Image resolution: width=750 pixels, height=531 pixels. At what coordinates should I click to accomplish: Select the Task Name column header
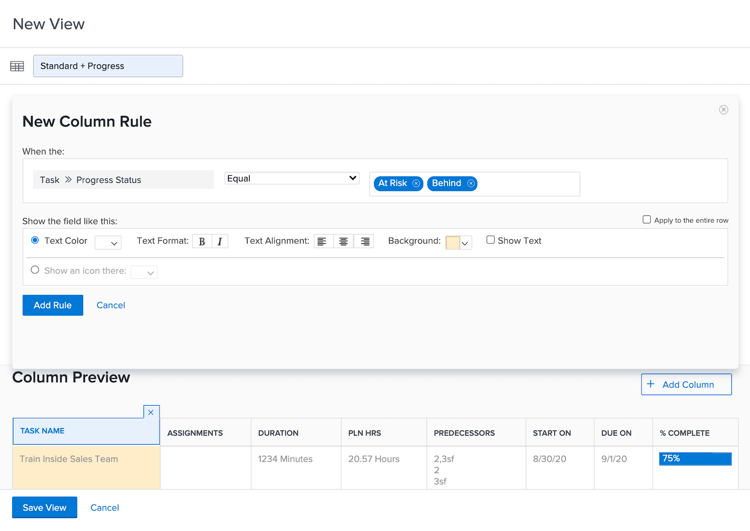(86, 431)
